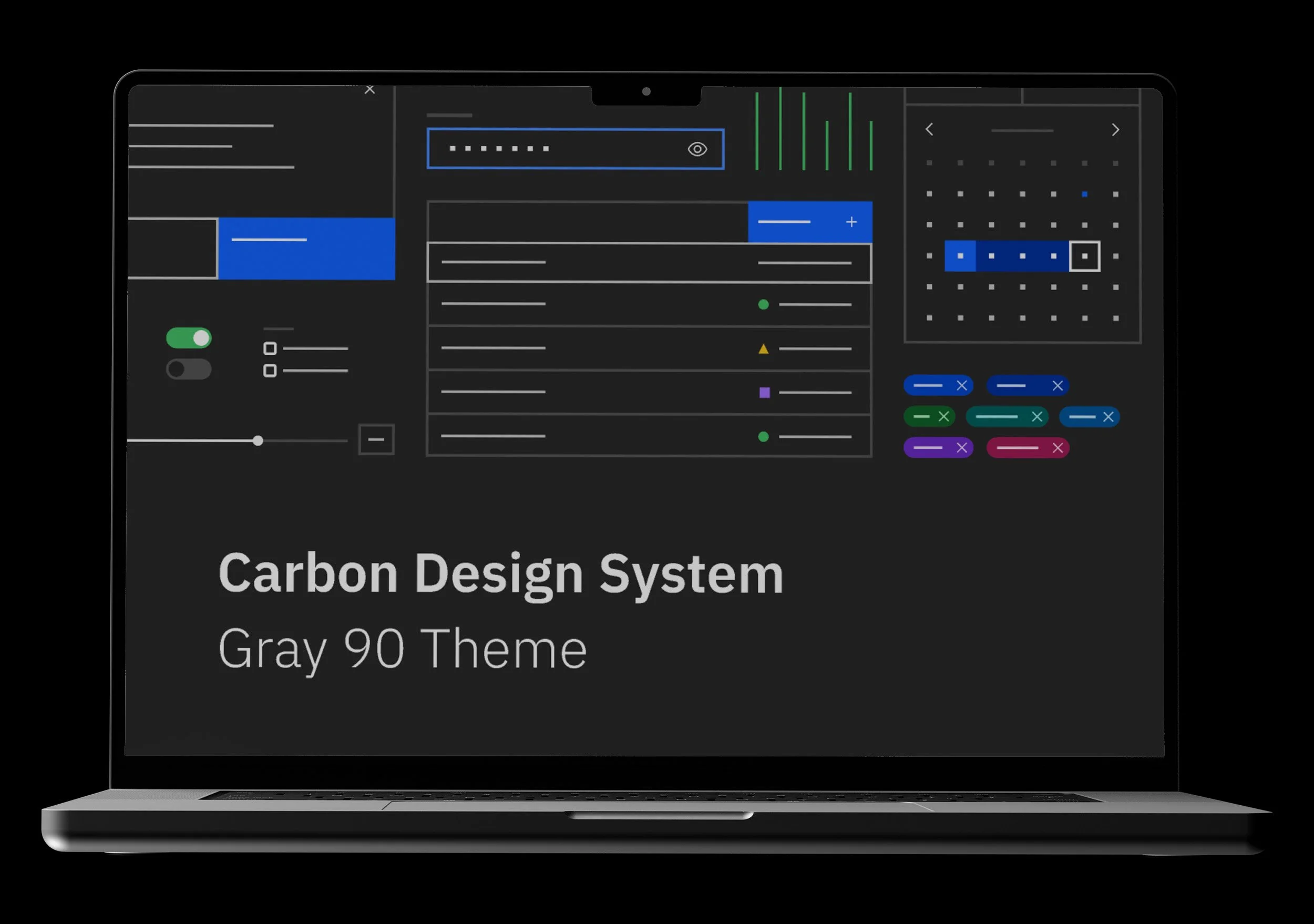Check the lower checkbox in the list
Screen dimensions: 1314x924
click(270, 371)
